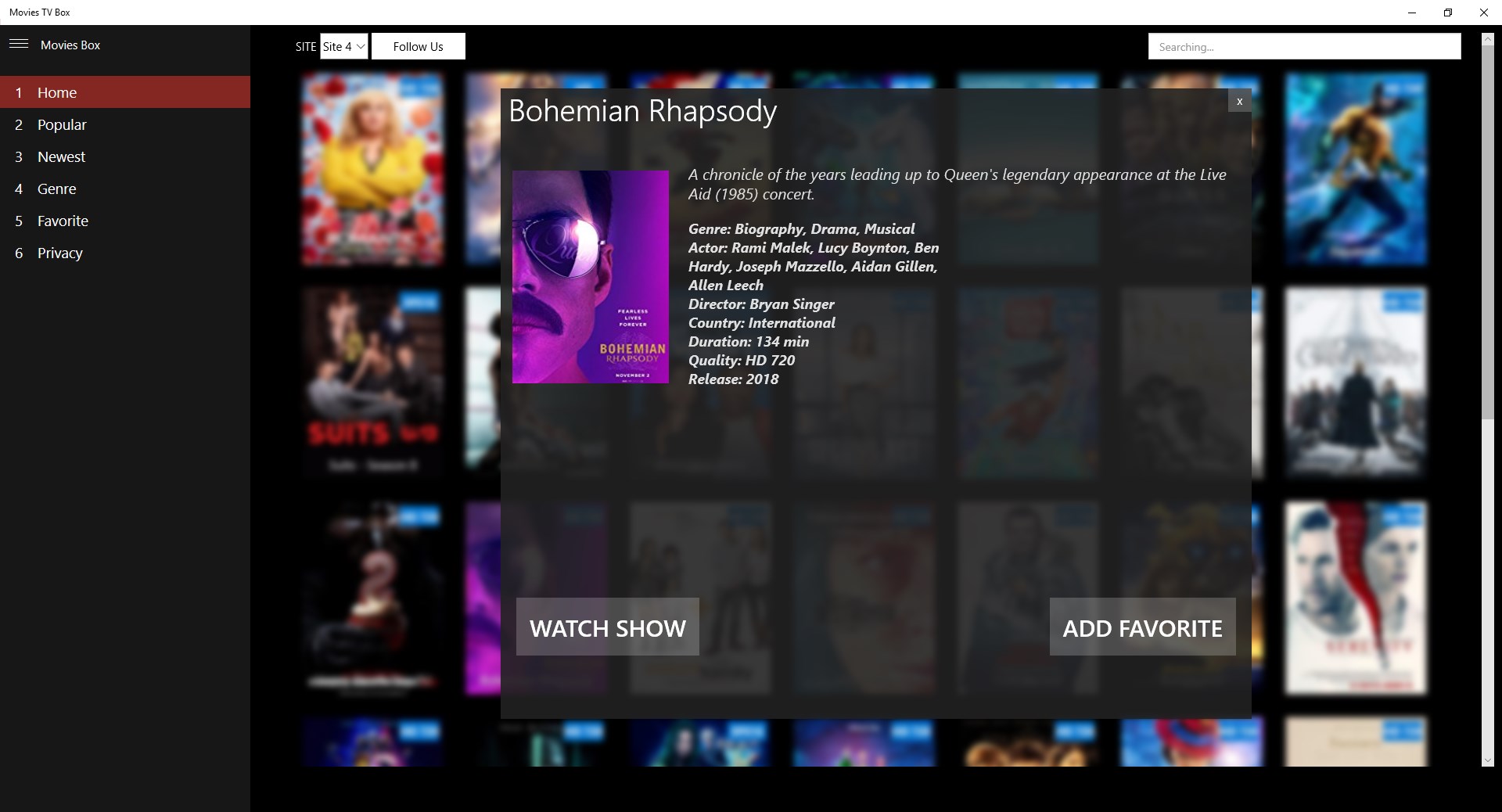Click the 'Release: 2018' text
This screenshot has width=1502, height=812.
tap(734, 379)
